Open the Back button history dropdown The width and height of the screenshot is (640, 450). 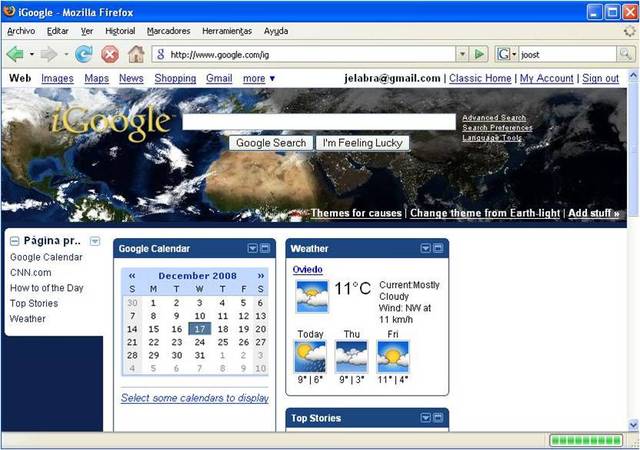tap(31, 54)
